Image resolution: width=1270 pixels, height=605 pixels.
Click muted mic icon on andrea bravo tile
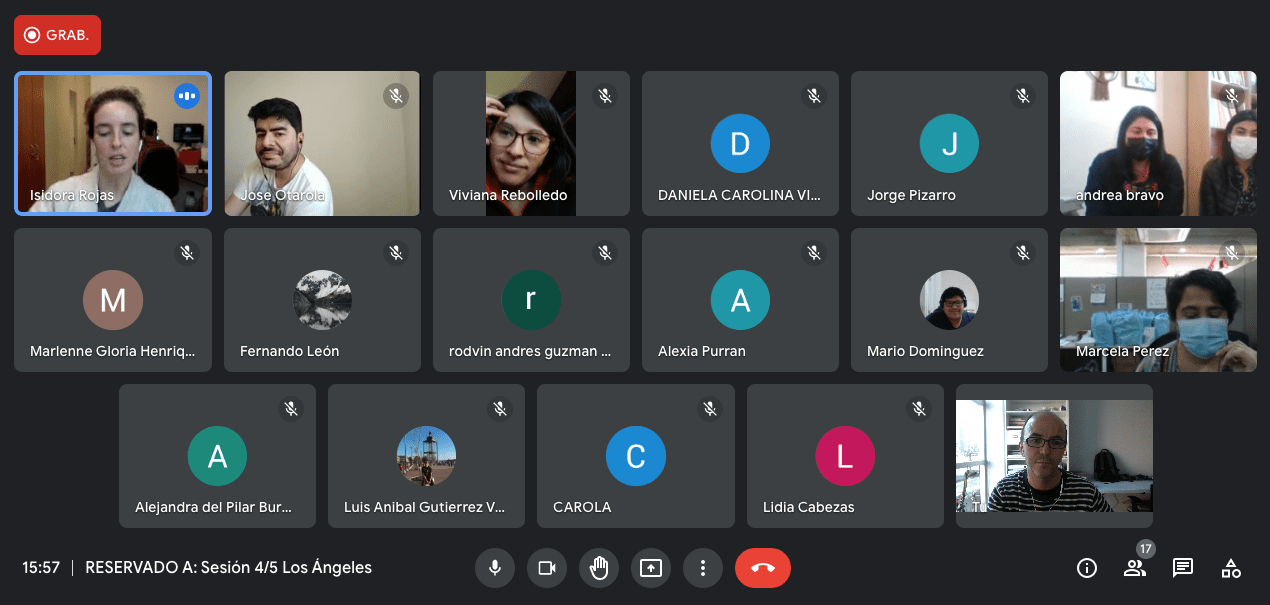pos(1232,96)
